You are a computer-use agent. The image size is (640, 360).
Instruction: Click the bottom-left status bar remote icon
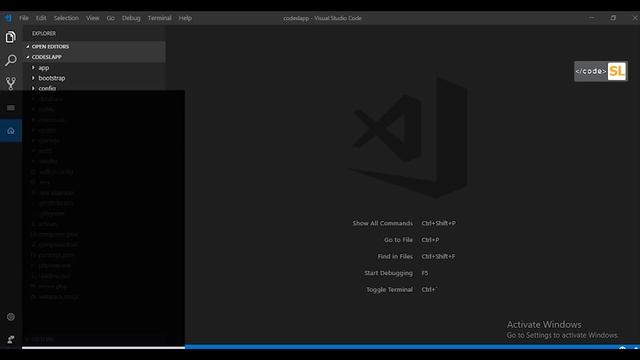pos(11,340)
